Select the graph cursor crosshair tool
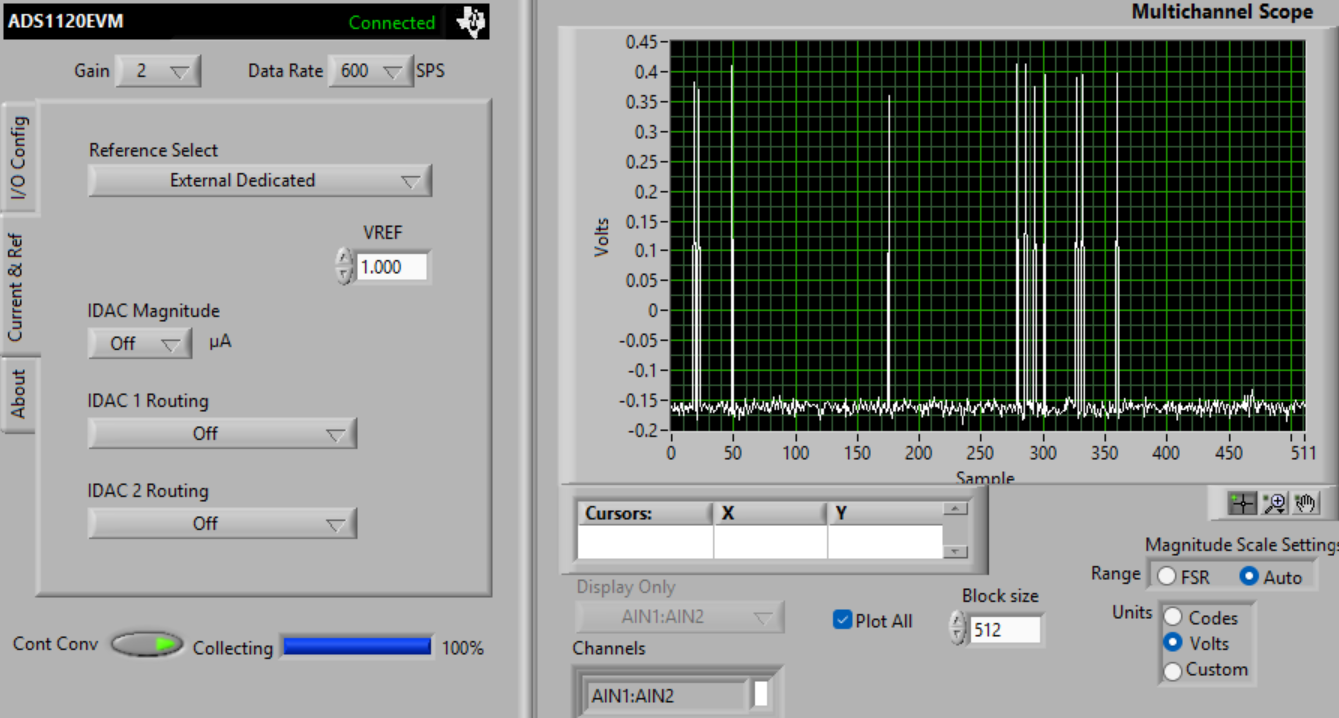 [x=1242, y=503]
